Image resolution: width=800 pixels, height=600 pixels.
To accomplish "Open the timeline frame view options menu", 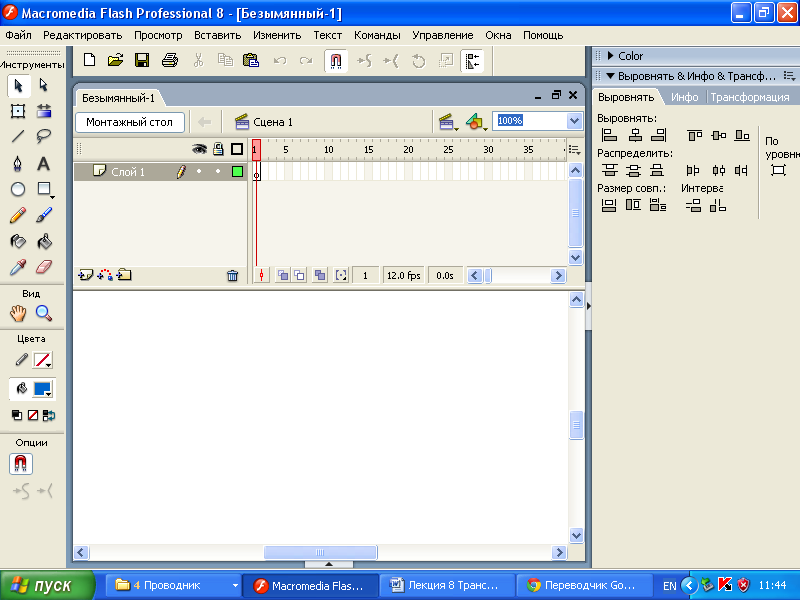I will [574, 150].
